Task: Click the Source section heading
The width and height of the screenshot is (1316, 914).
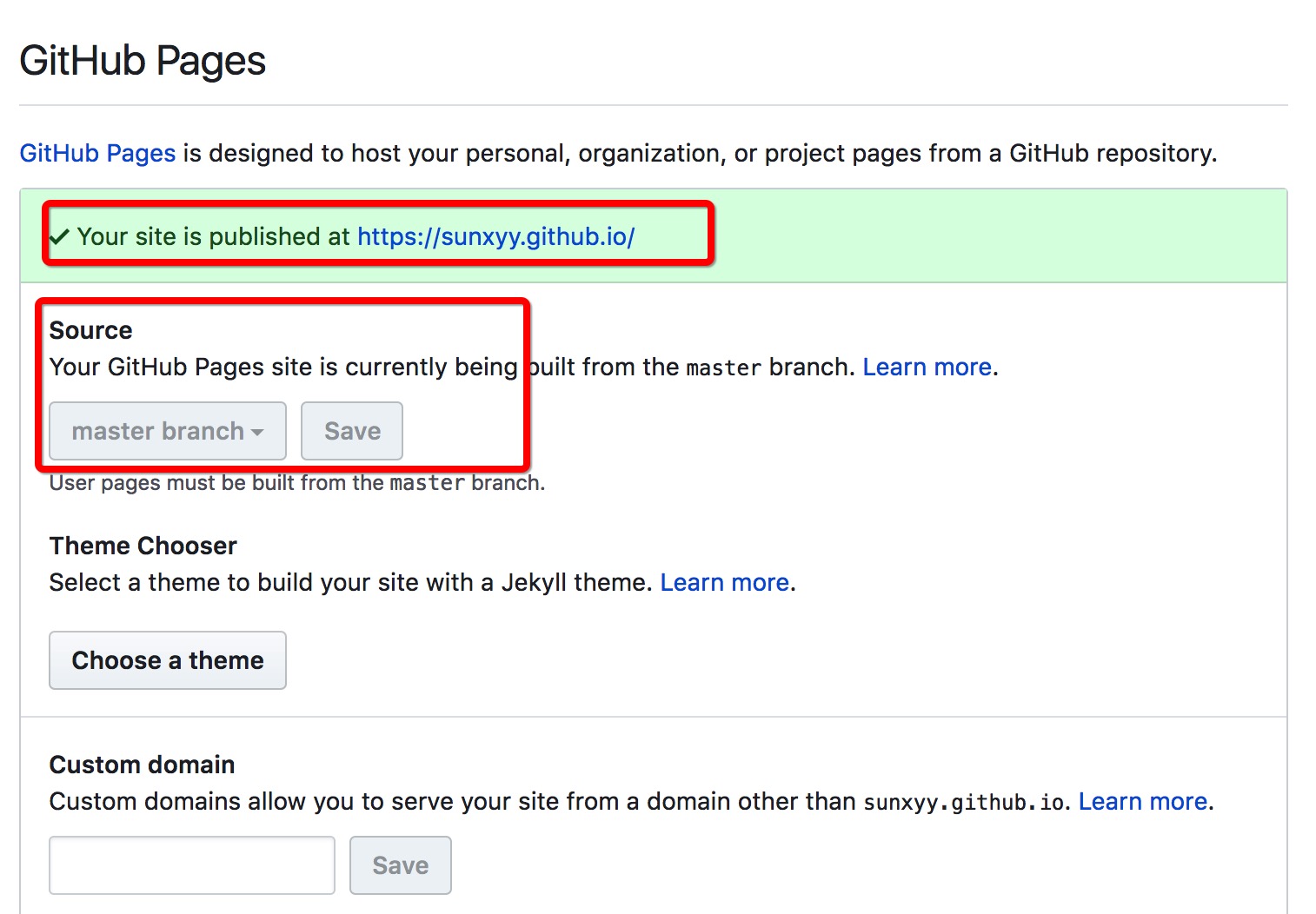Action: tap(90, 330)
